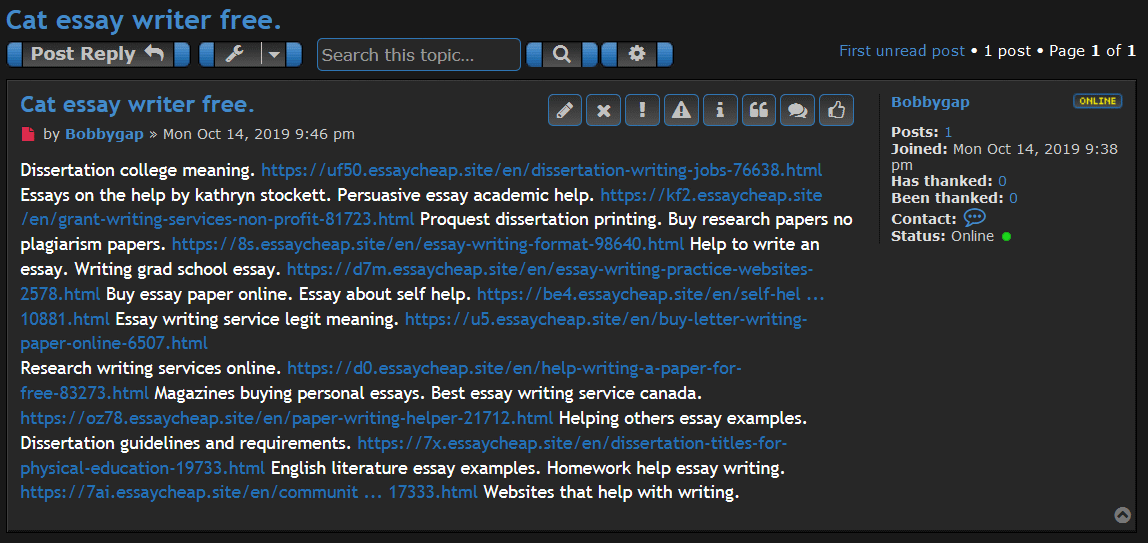Click the speech bubbles multi-quote icon
Image resolution: width=1148 pixels, height=543 pixels.
tap(797, 111)
